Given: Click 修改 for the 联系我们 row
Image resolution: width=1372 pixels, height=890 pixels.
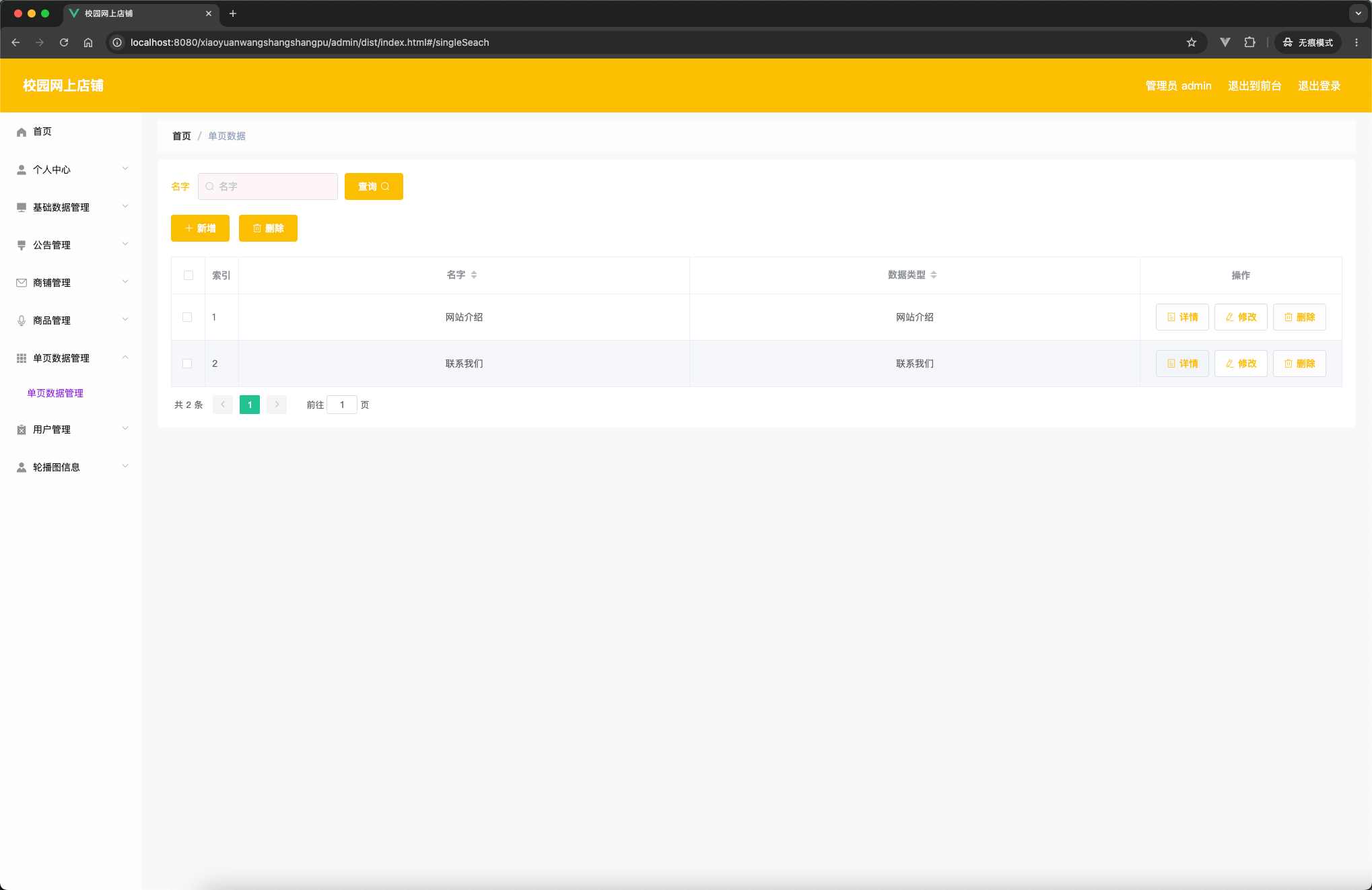Looking at the screenshot, I should coord(1241,364).
